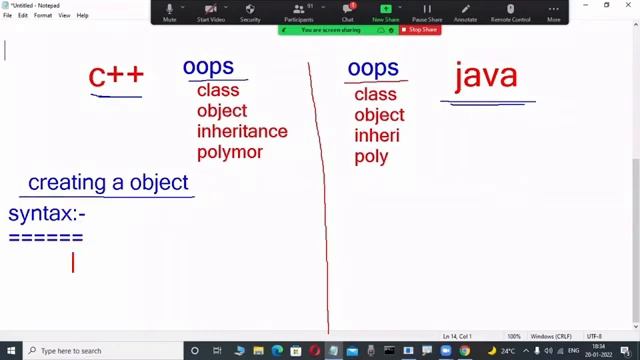Image resolution: width=640 pixels, height=360 pixels.
Task: Mute the microphone in Zoom toolbar
Action: click(x=169, y=12)
